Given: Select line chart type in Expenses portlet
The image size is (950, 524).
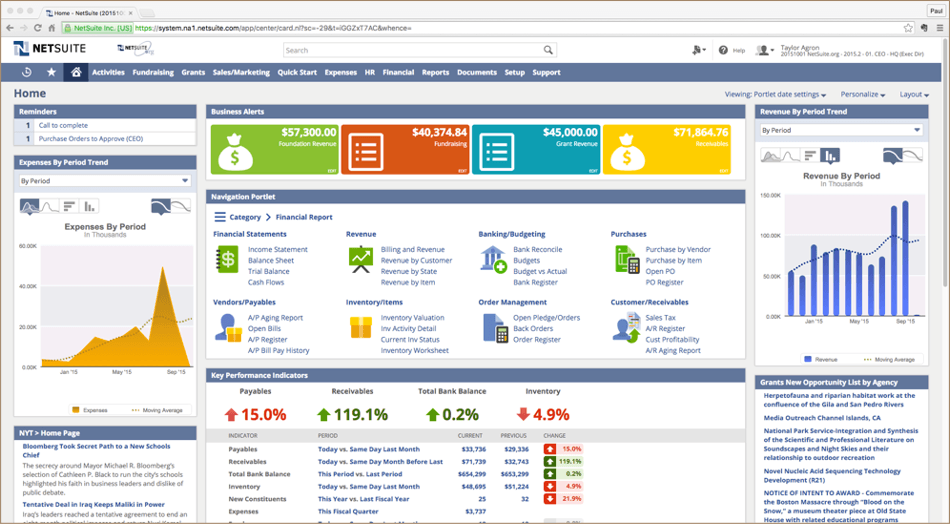Looking at the screenshot, I should 50,207.
